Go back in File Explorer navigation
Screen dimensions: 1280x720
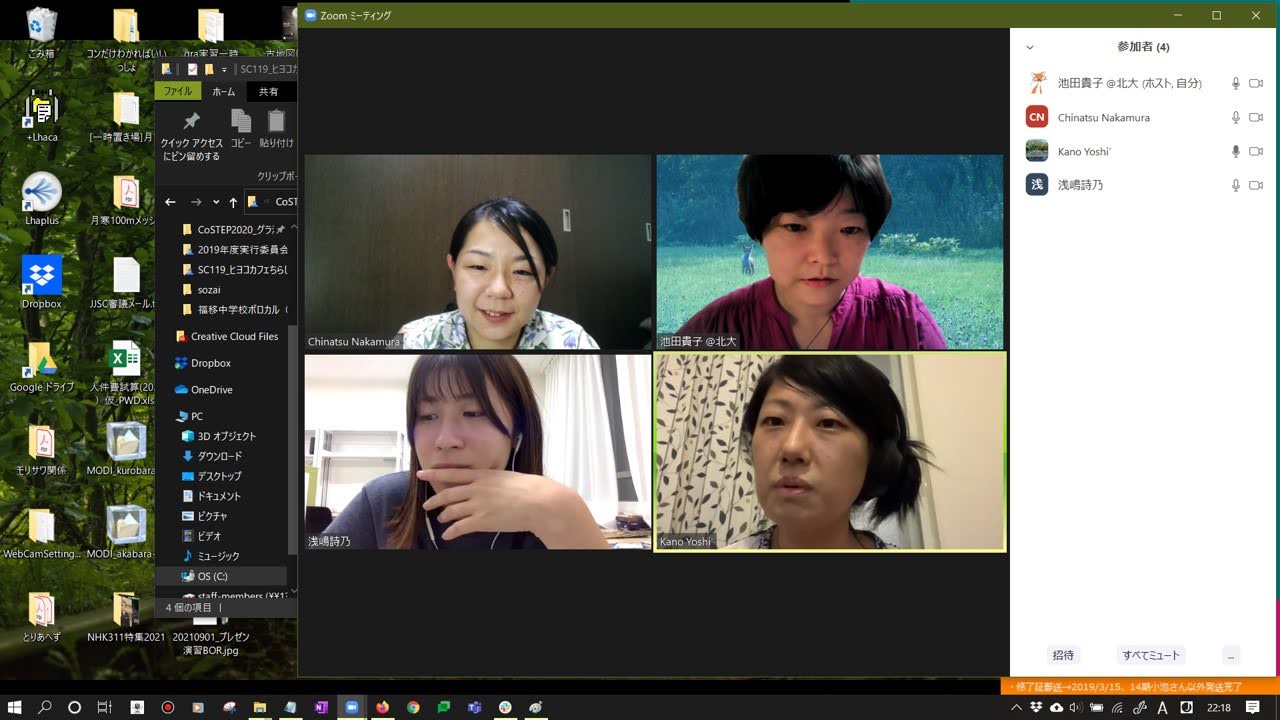170,202
